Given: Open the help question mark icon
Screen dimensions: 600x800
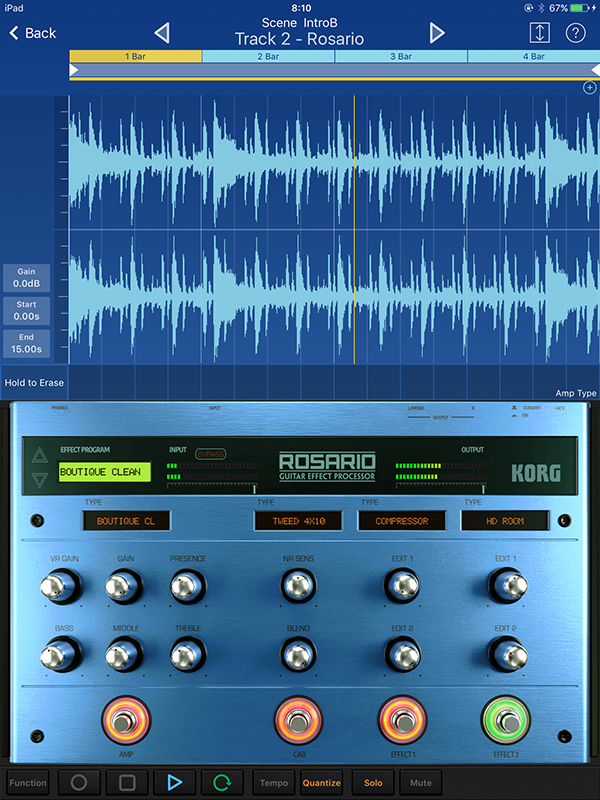Looking at the screenshot, I should (x=576, y=33).
